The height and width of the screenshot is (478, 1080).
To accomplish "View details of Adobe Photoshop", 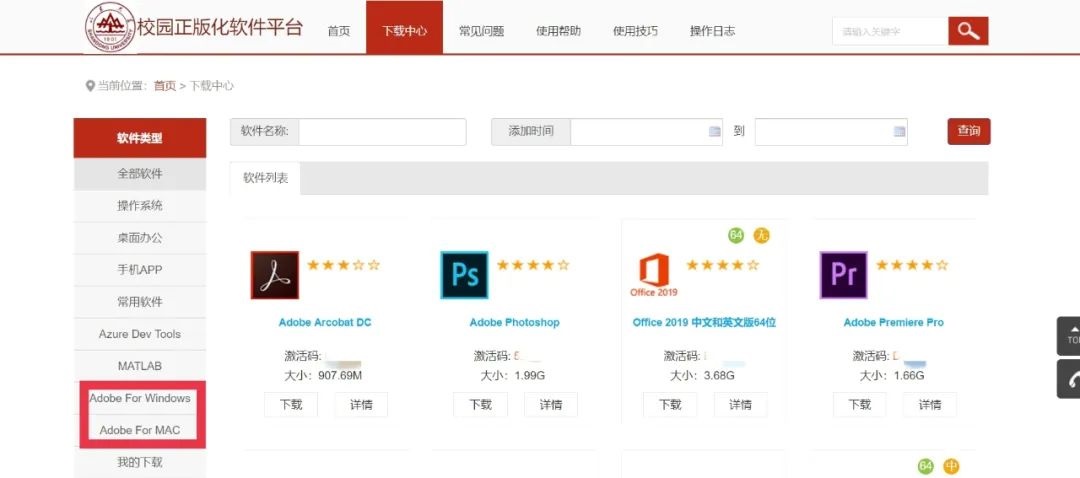I will (x=550, y=404).
